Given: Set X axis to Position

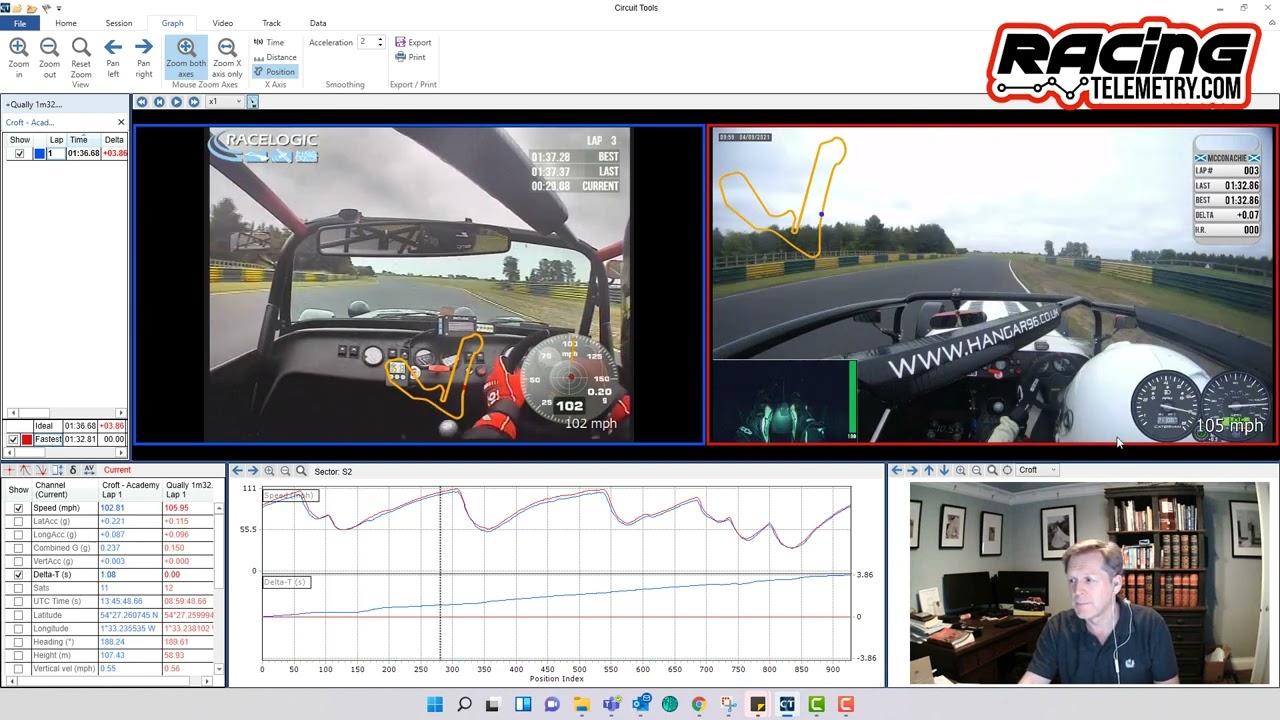Looking at the screenshot, I should pyautogui.click(x=275, y=72).
